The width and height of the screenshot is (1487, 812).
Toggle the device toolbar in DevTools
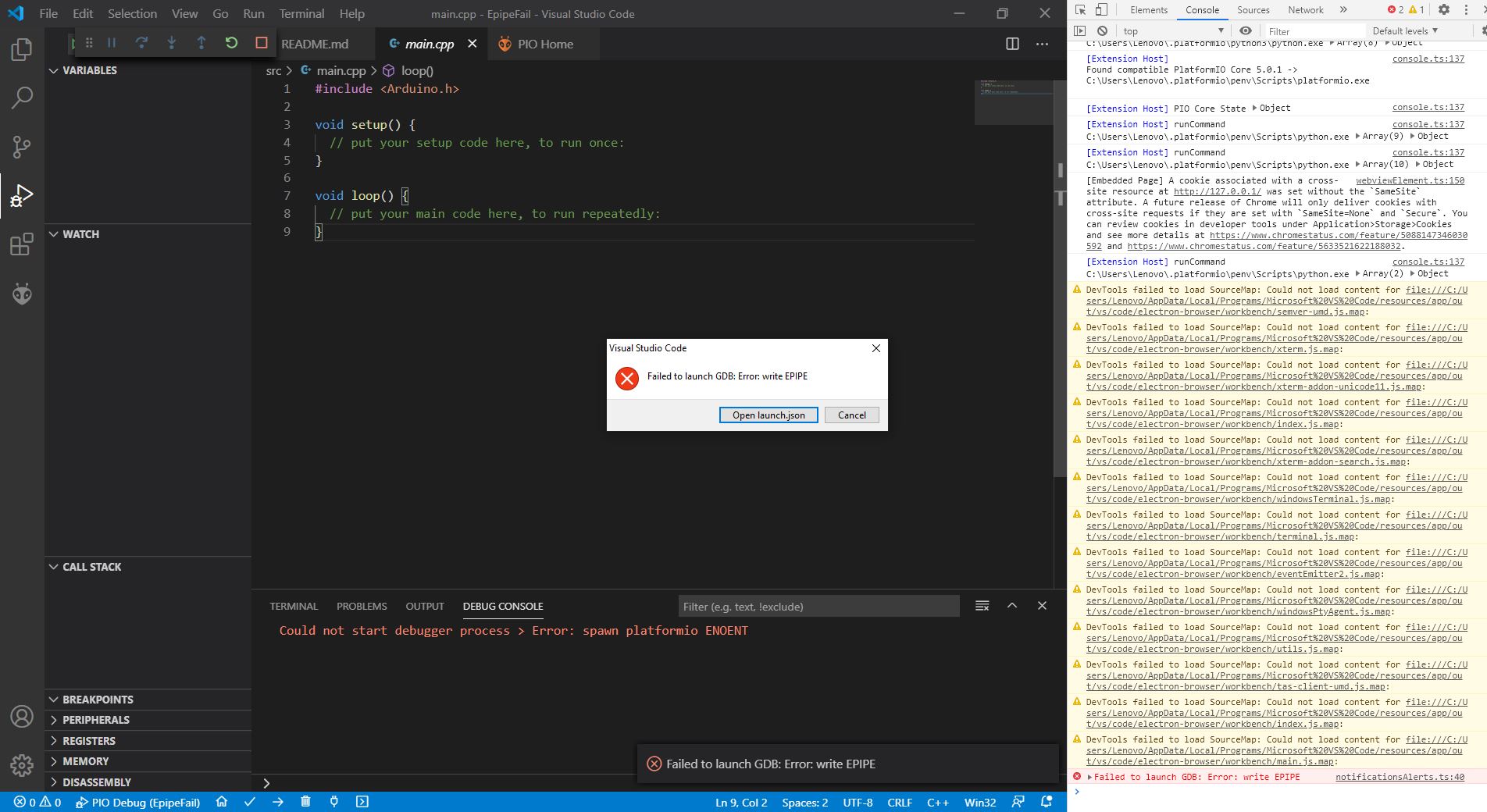pos(1101,10)
